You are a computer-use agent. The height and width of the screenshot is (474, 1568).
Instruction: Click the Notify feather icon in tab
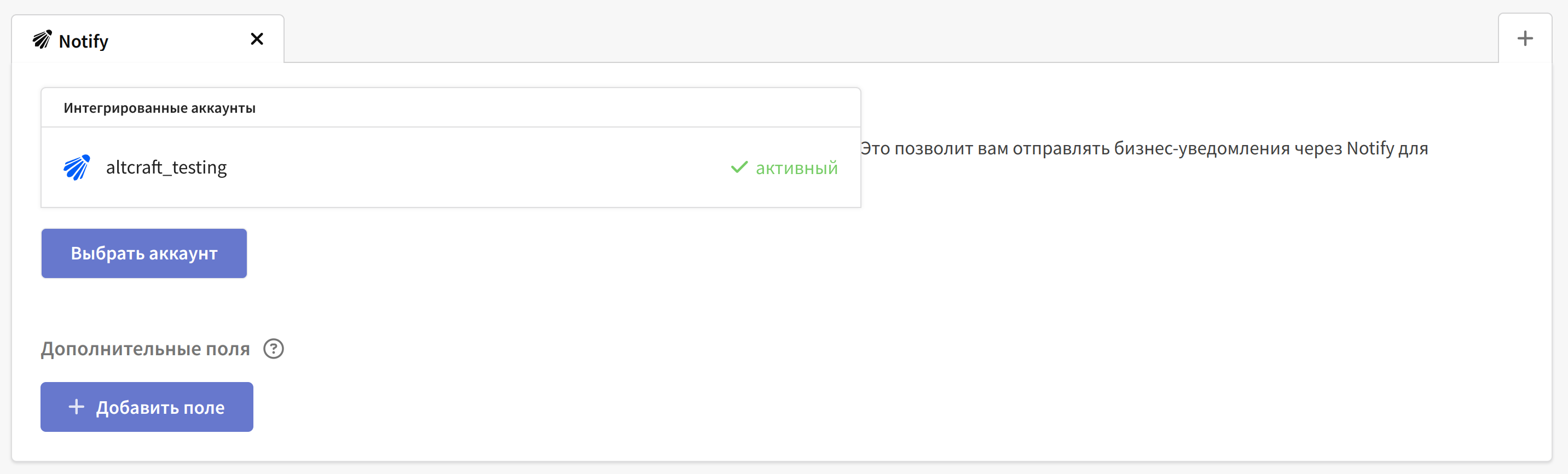point(42,39)
